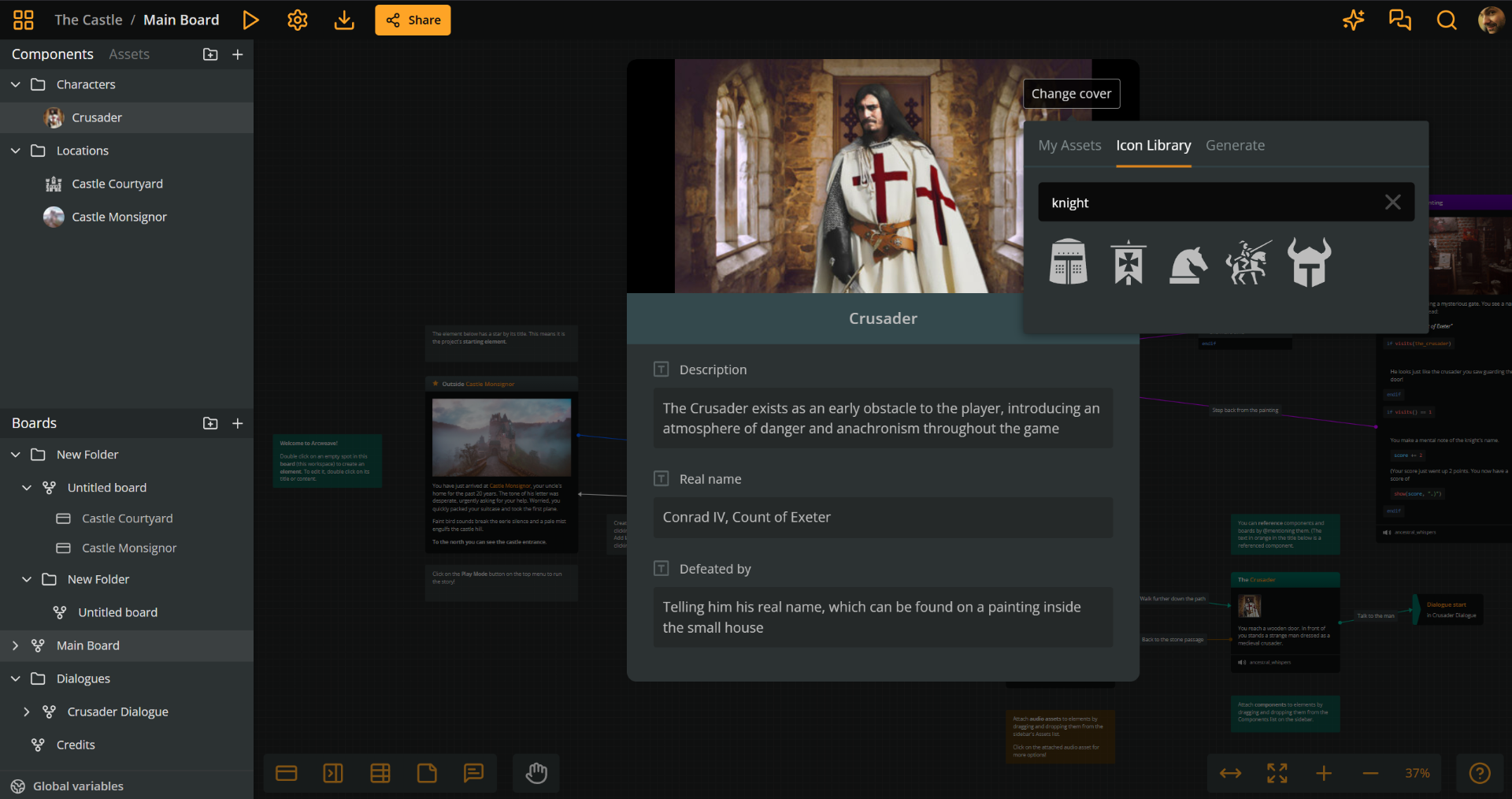Switch to the My Assets tab
Image resolution: width=1512 pixels, height=799 pixels.
[x=1069, y=145]
